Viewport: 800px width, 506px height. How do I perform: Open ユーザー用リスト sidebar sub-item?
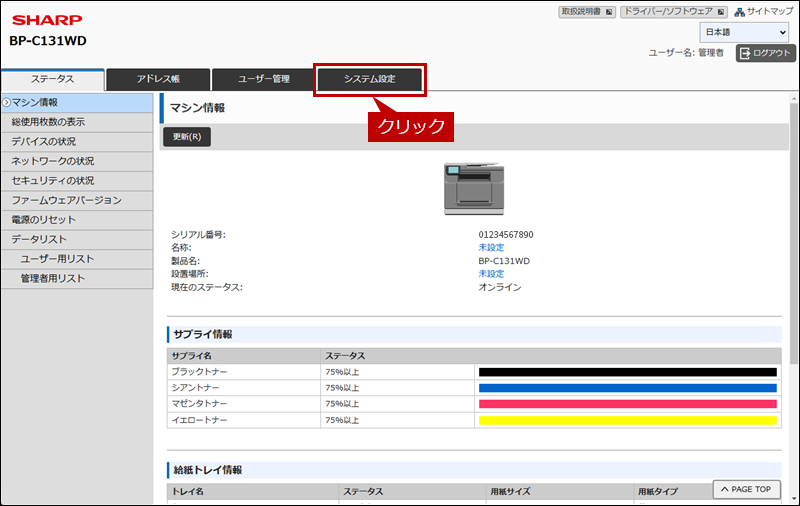pyautogui.click(x=77, y=259)
